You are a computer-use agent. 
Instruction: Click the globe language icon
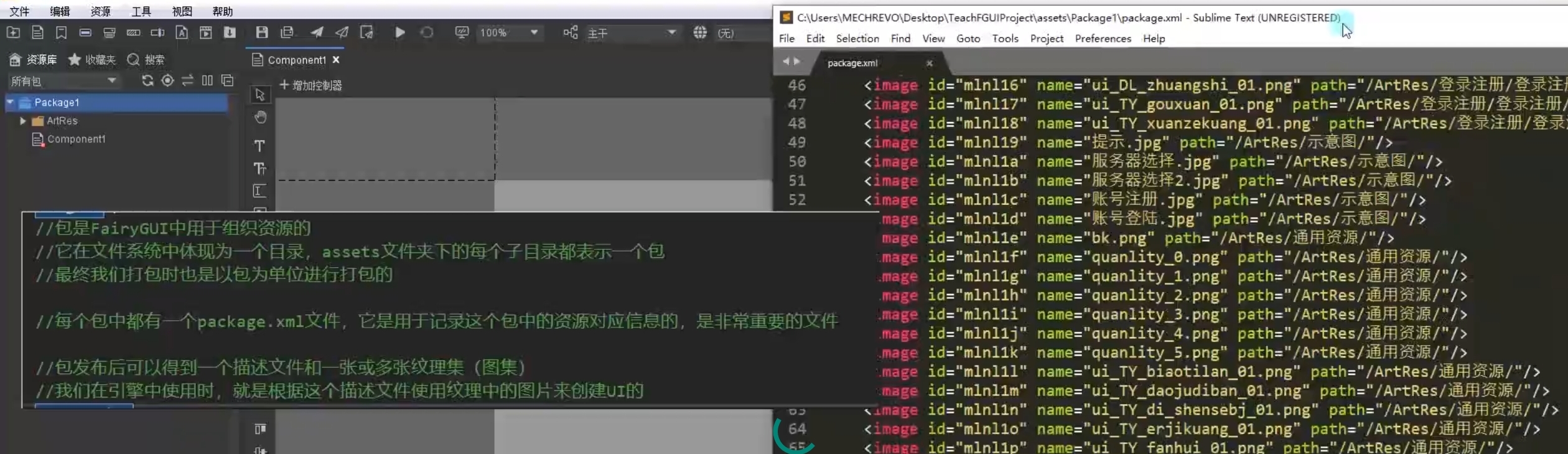[700, 32]
